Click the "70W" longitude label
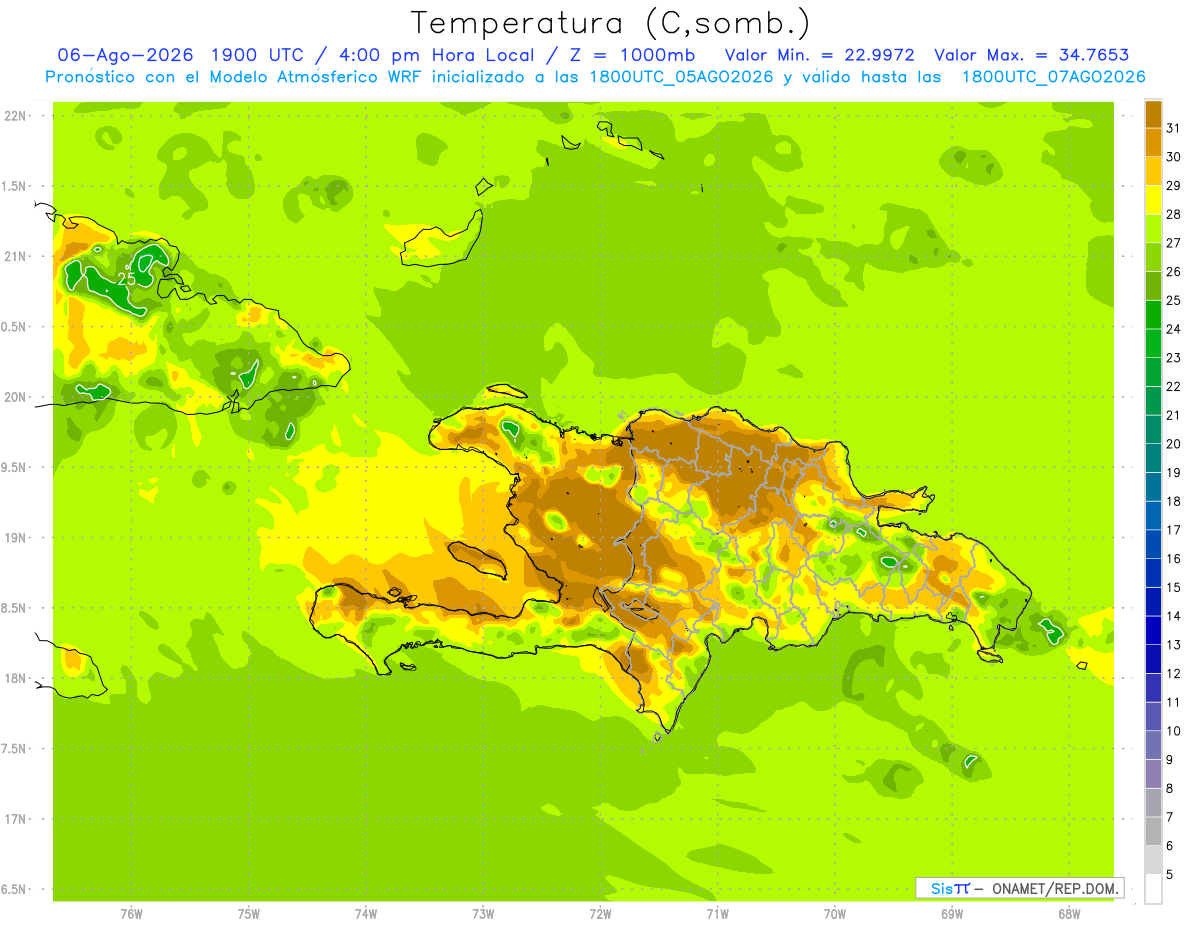Viewport: 1200px width, 927px height. [835, 913]
